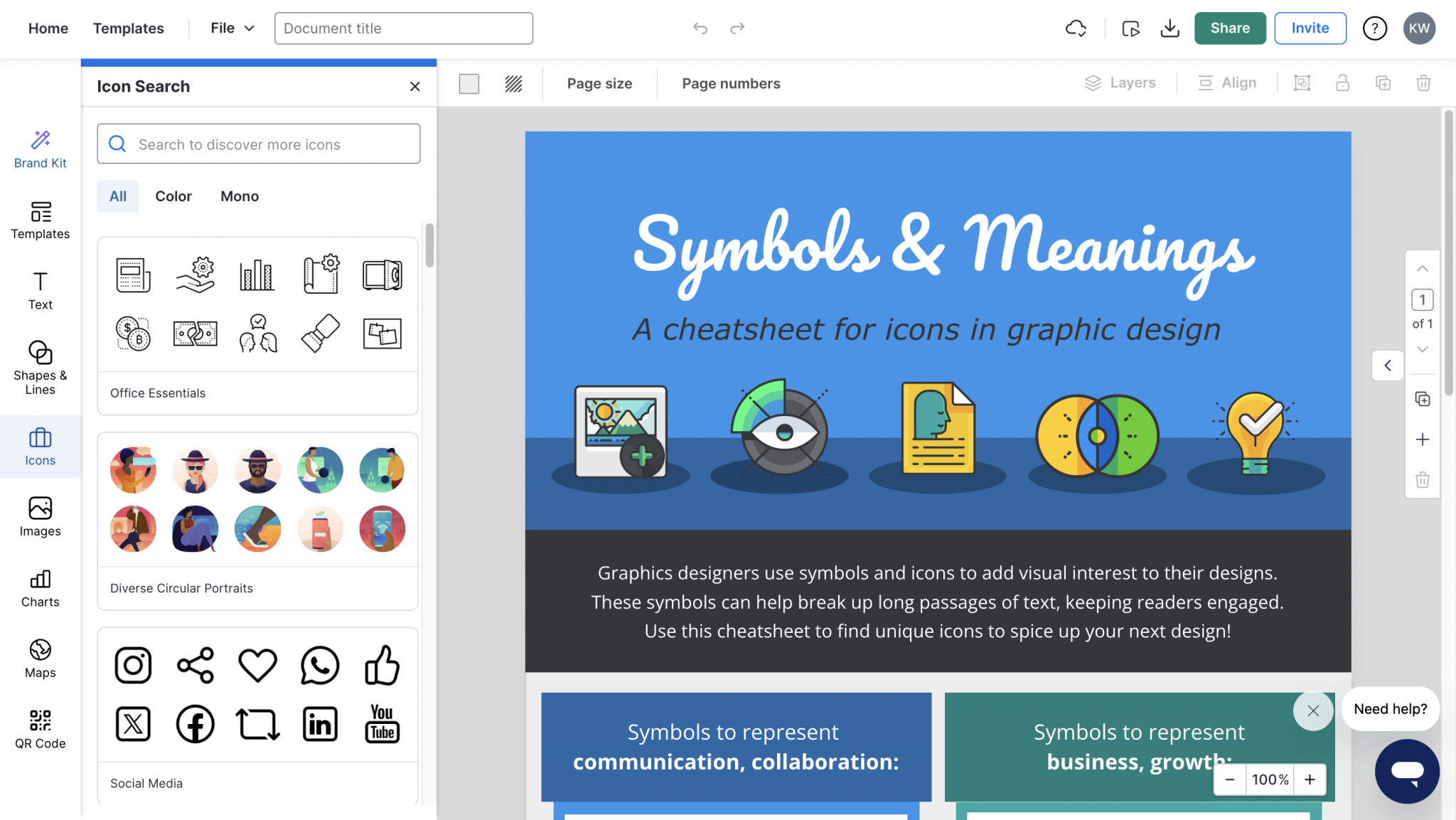
Task: Insert the heart icon
Action: tap(257, 666)
